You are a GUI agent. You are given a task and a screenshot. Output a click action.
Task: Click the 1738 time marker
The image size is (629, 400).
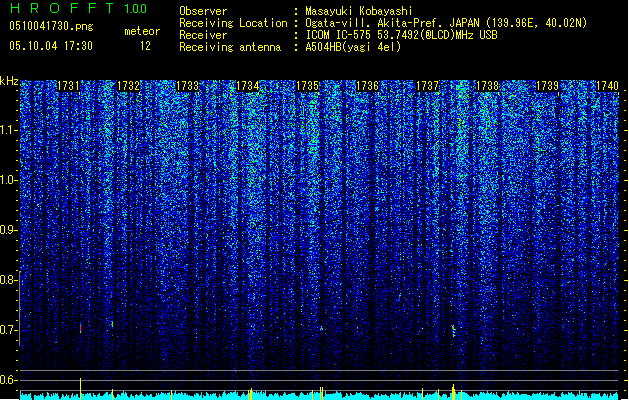click(x=487, y=86)
